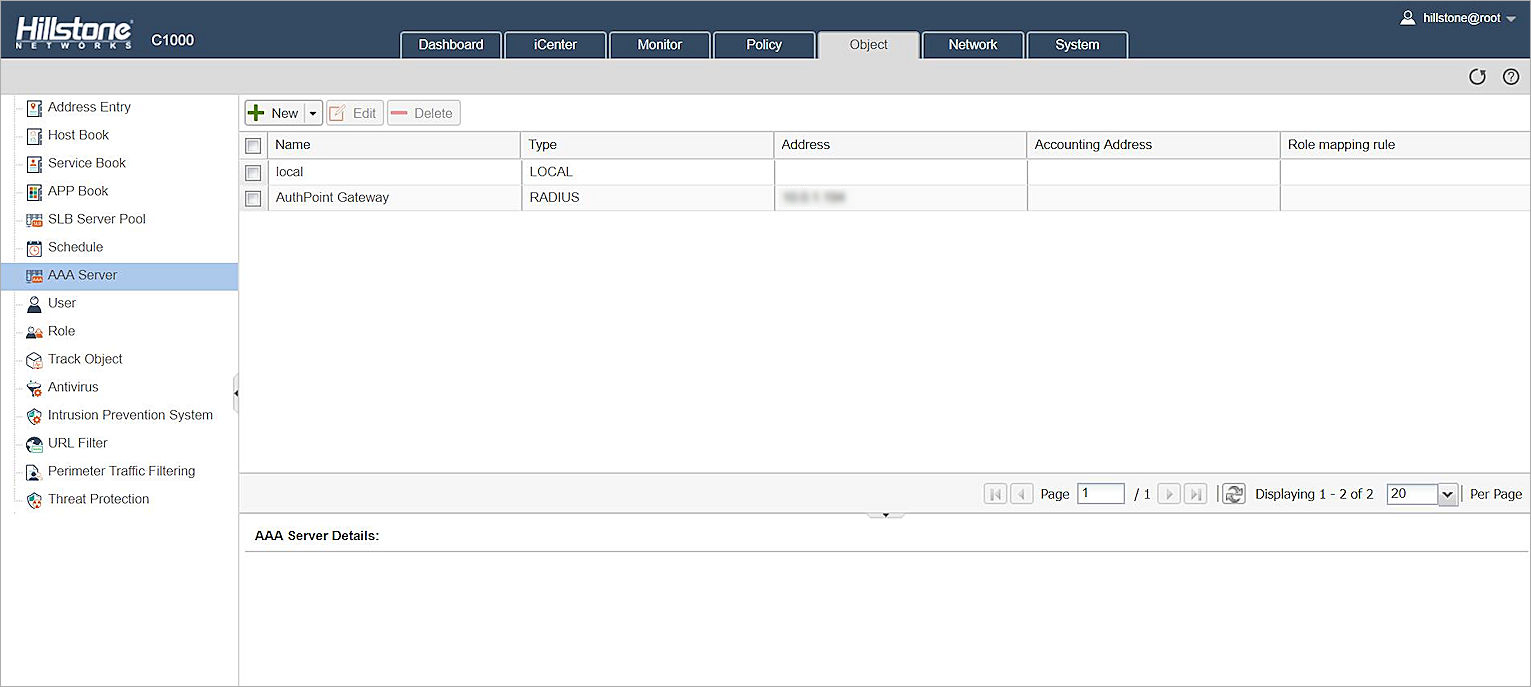Refresh the page with the reload icon
The height and width of the screenshot is (687, 1531).
click(1477, 77)
